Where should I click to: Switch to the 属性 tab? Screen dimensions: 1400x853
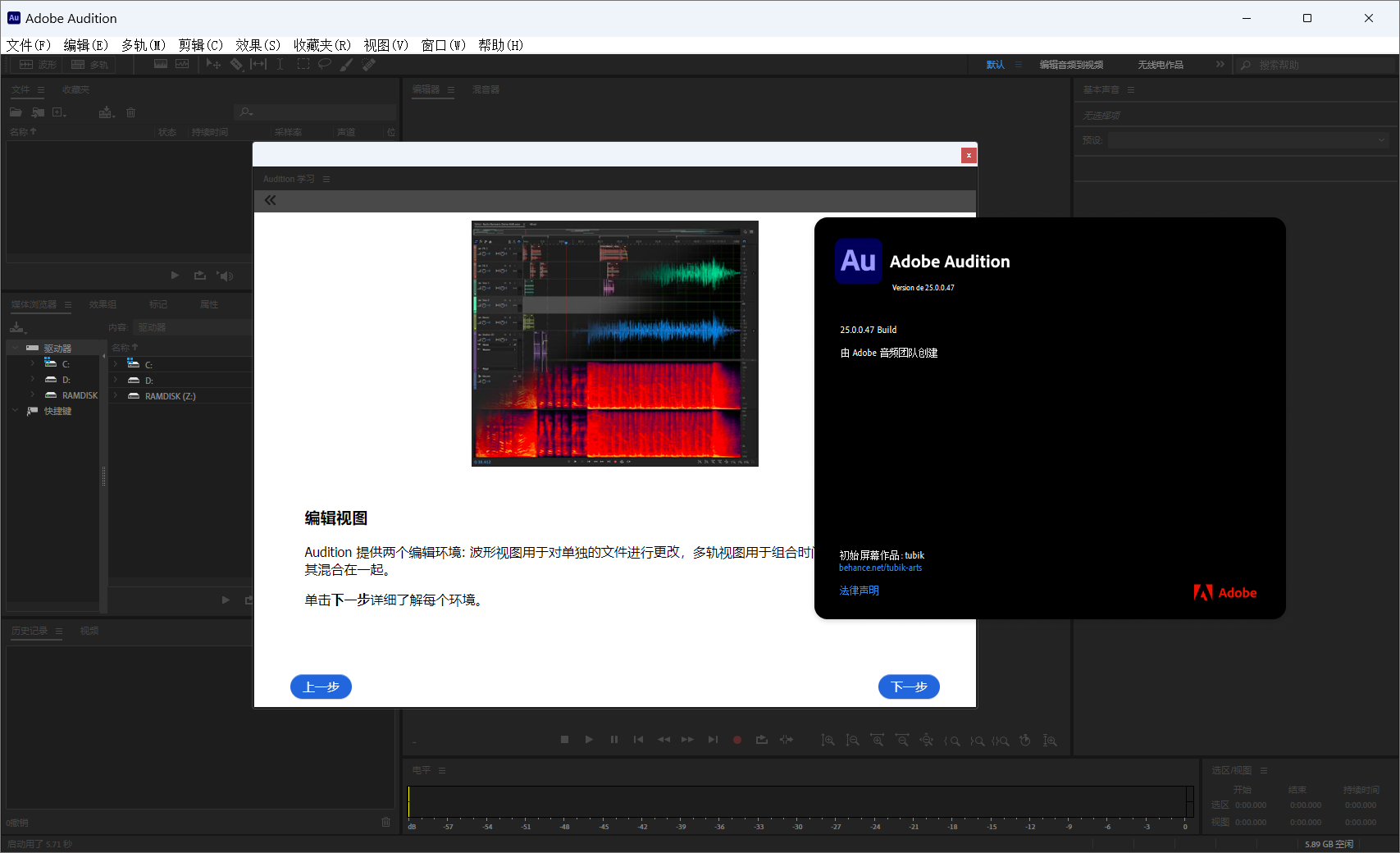click(209, 304)
